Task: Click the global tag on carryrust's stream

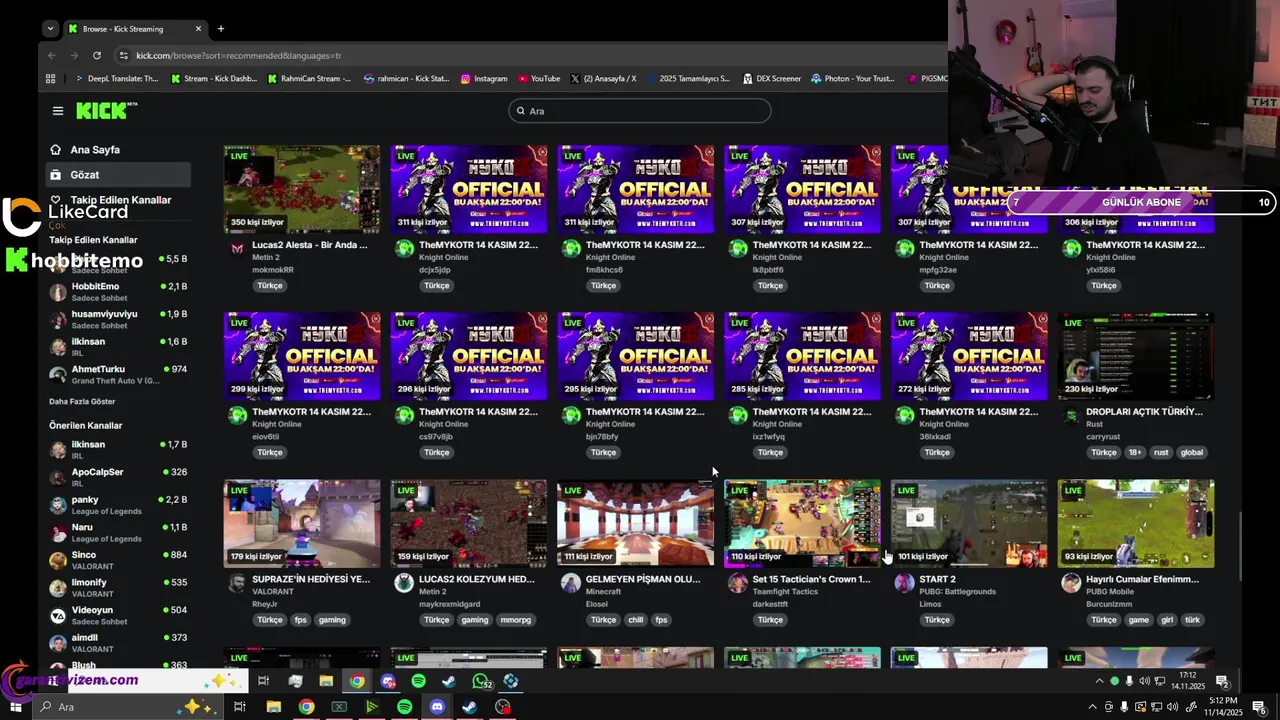Action: pos(1192,452)
